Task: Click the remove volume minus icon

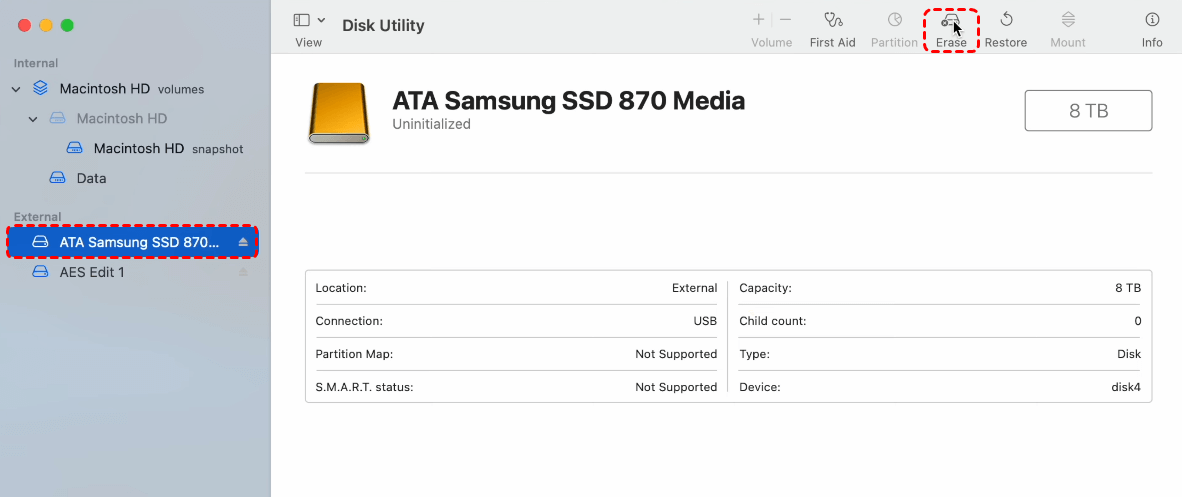Action: coord(785,20)
